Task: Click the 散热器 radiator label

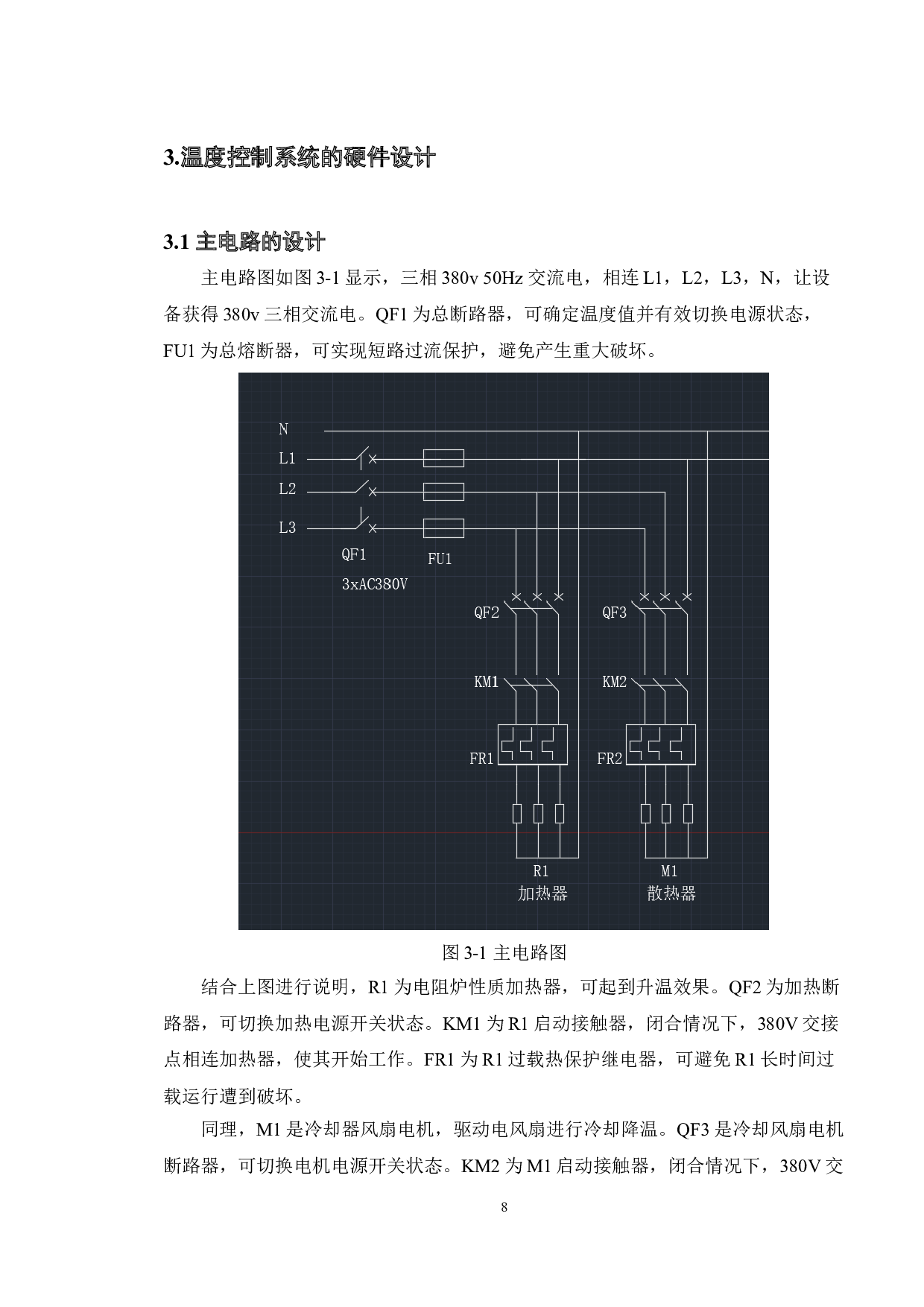Action: click(671, 893)
